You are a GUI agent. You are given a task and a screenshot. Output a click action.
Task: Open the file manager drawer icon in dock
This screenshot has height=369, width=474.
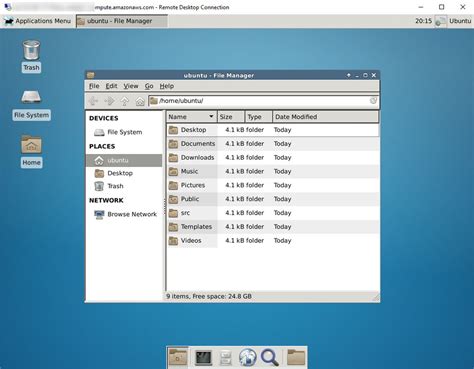coord(226,358)
